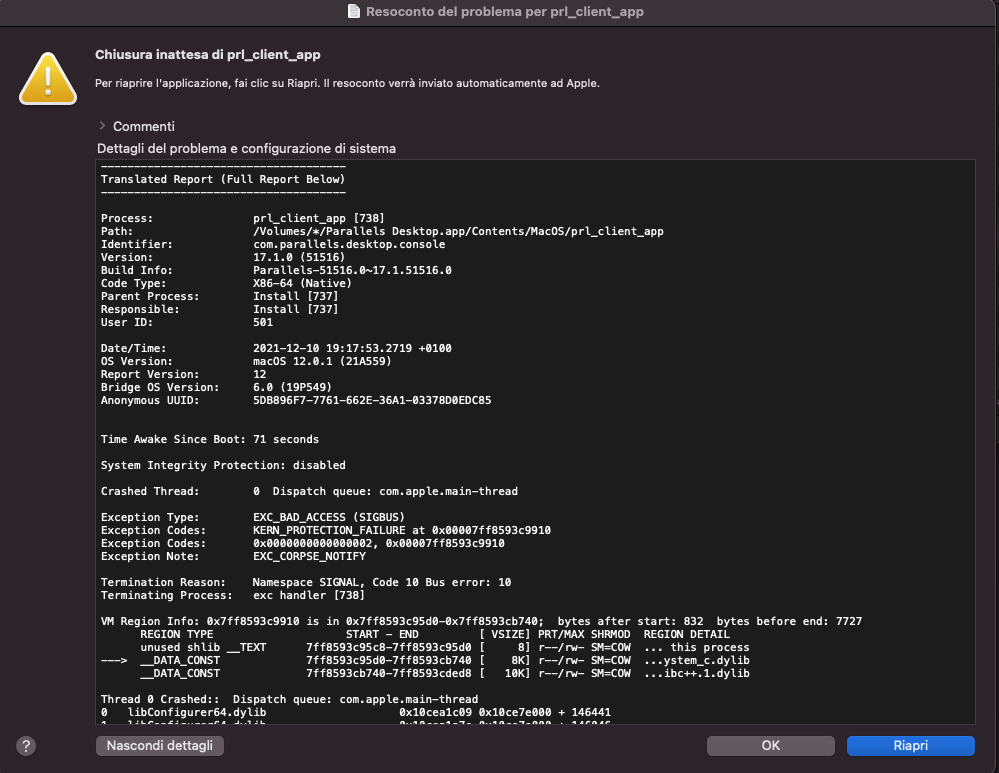Click 'Dettagli del problema e configurazione di sistema' label
Image resolution: width=999 pixels, height=773 pixels.
tap(246, 148)
